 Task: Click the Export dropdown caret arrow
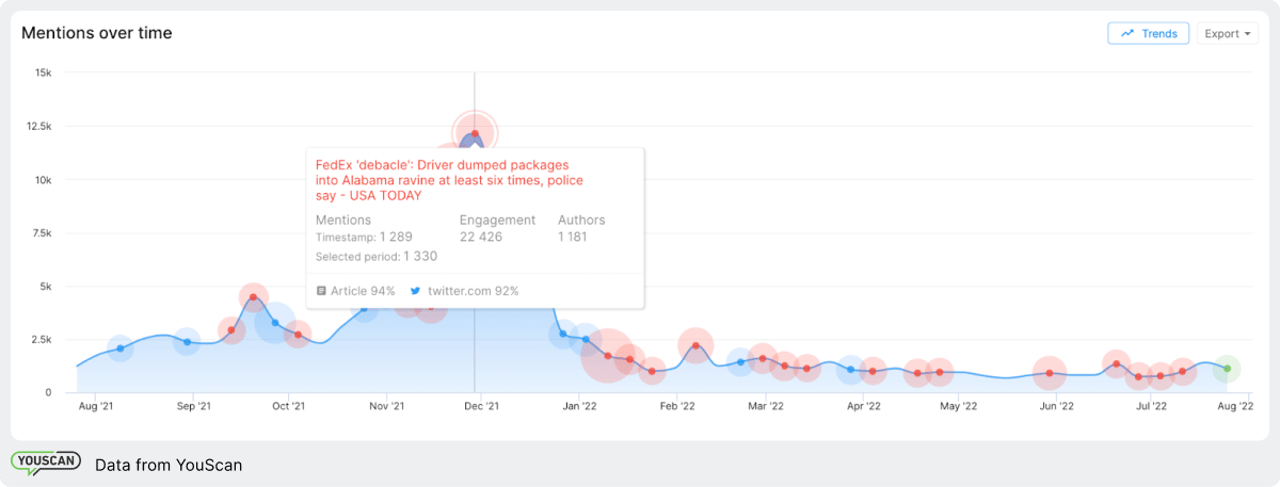[x=1249, y=34]
